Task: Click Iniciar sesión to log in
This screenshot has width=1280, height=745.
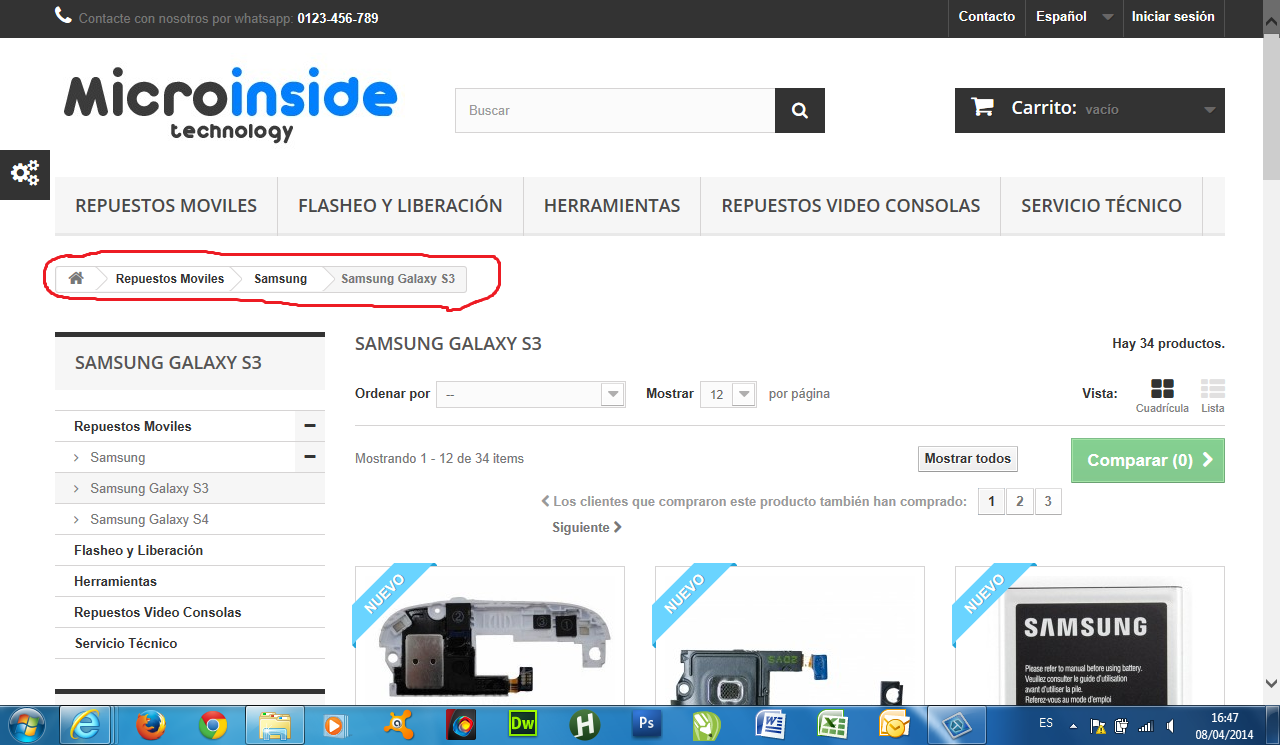Action: 1173,17
